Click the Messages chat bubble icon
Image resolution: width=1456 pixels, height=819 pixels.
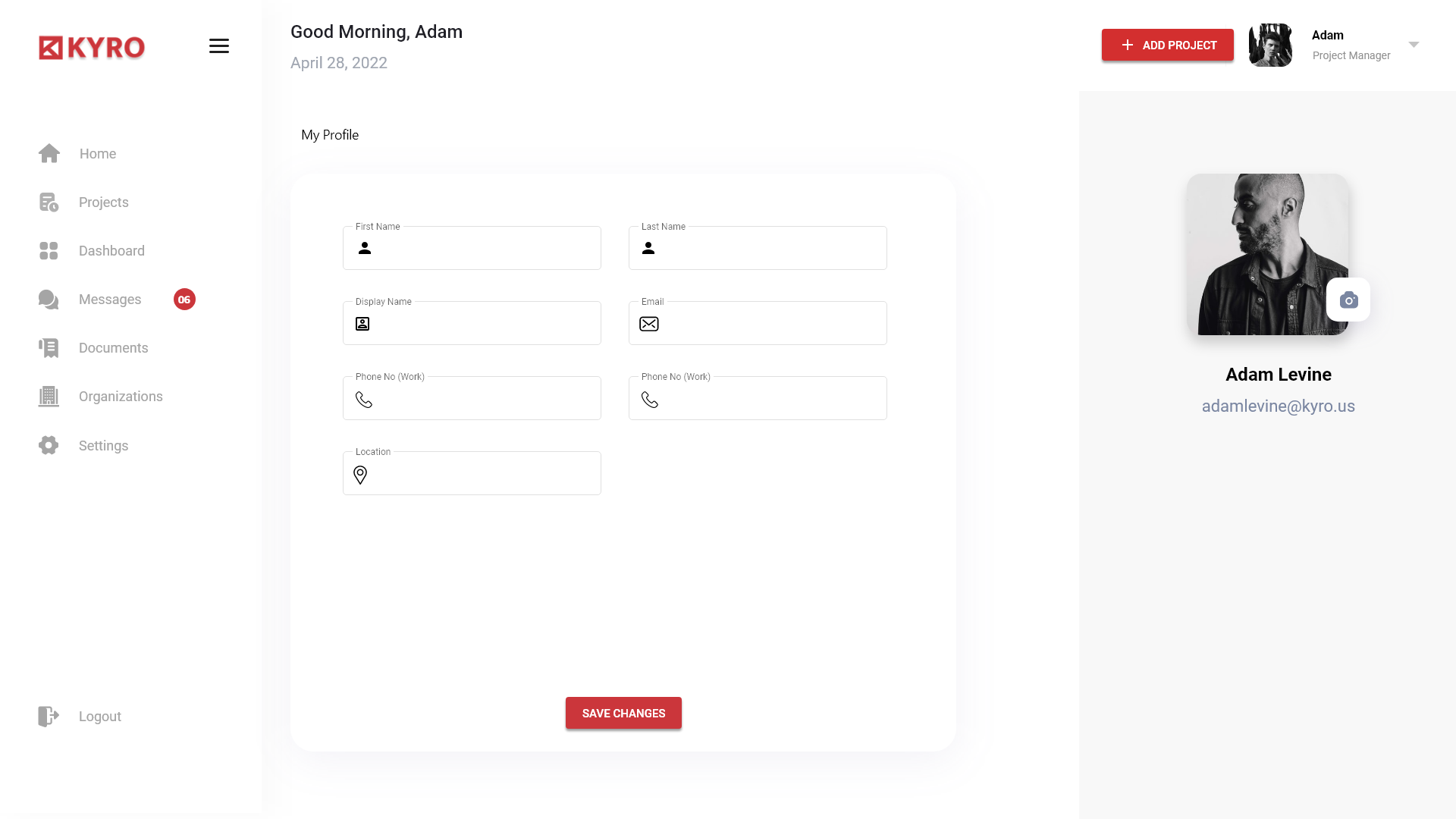pos(49,300)
